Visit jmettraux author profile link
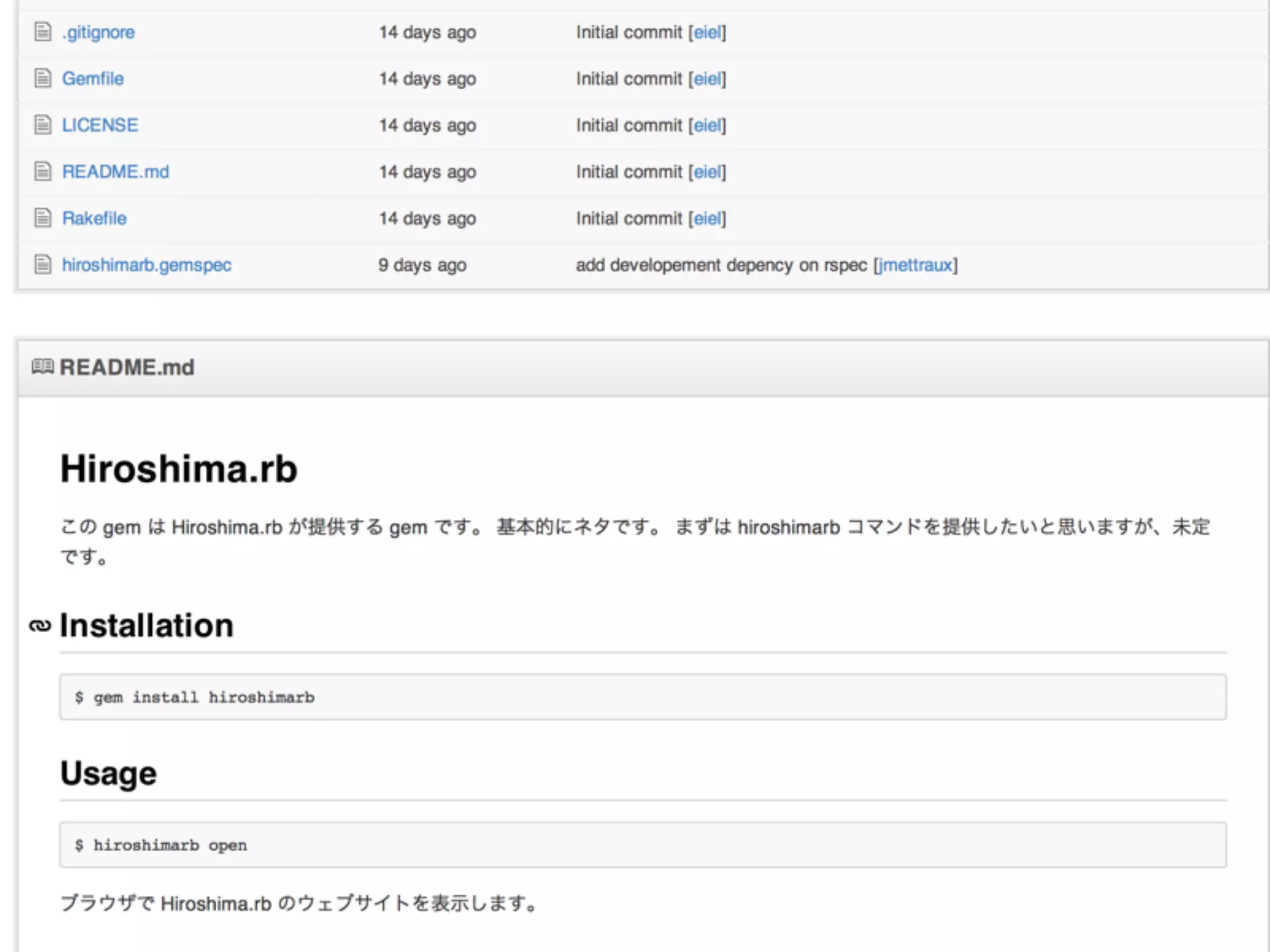 click(x=915, y=265)
